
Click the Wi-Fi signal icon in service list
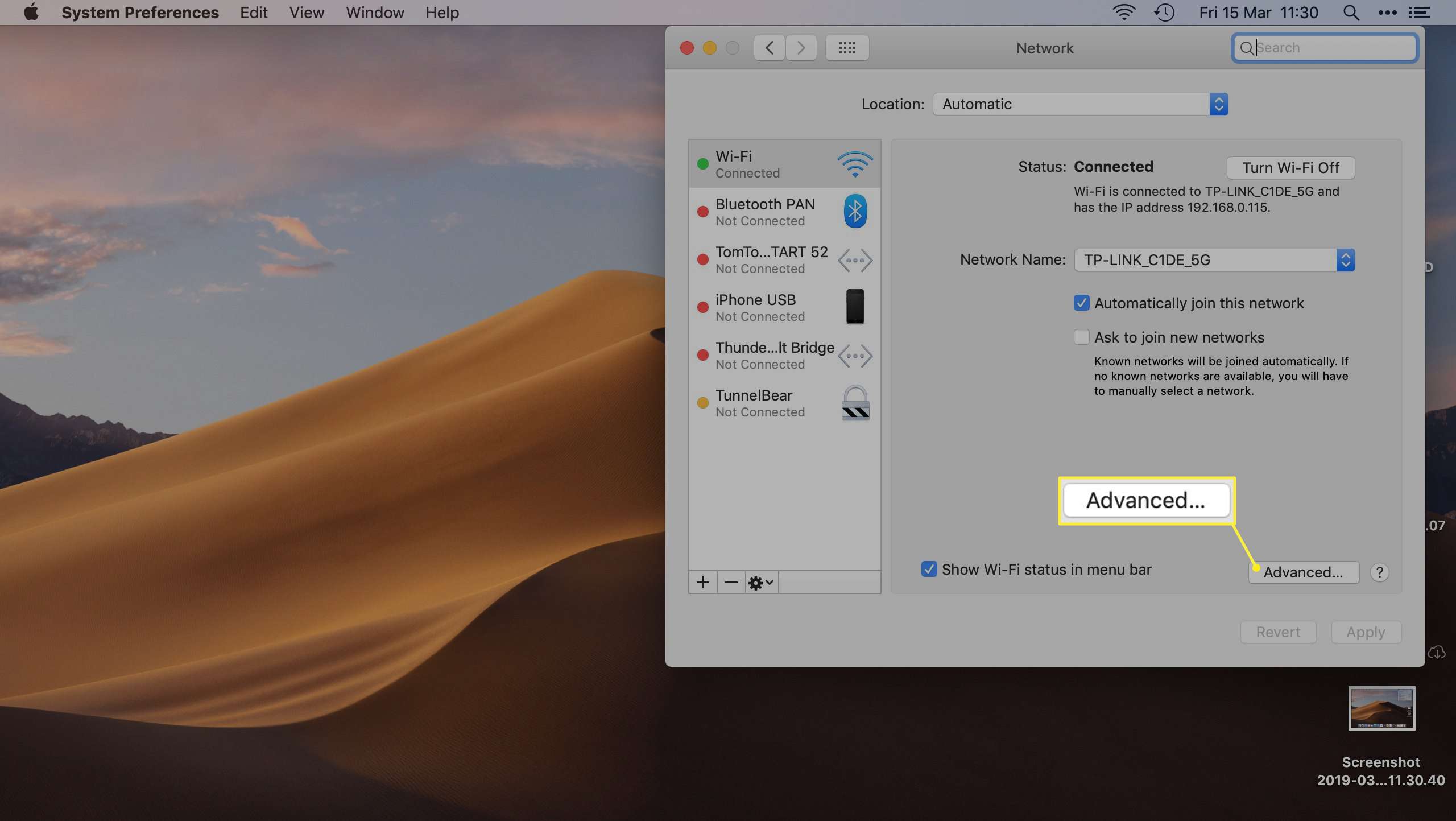point(855,164)
